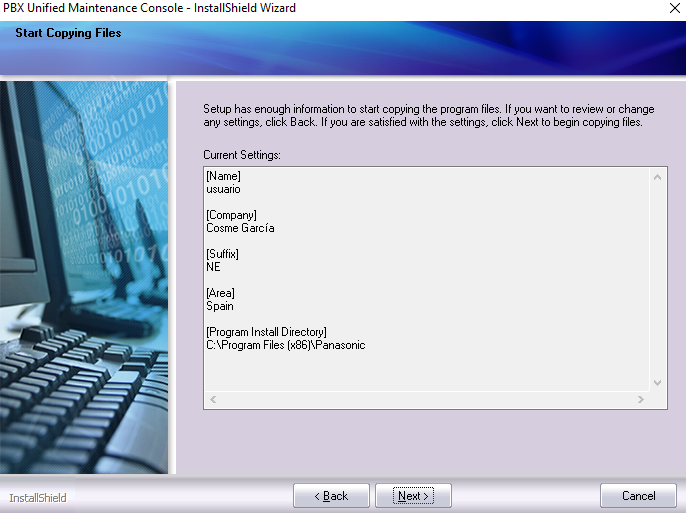Close the InstallShield Wizard window

[x=675, y=8]
